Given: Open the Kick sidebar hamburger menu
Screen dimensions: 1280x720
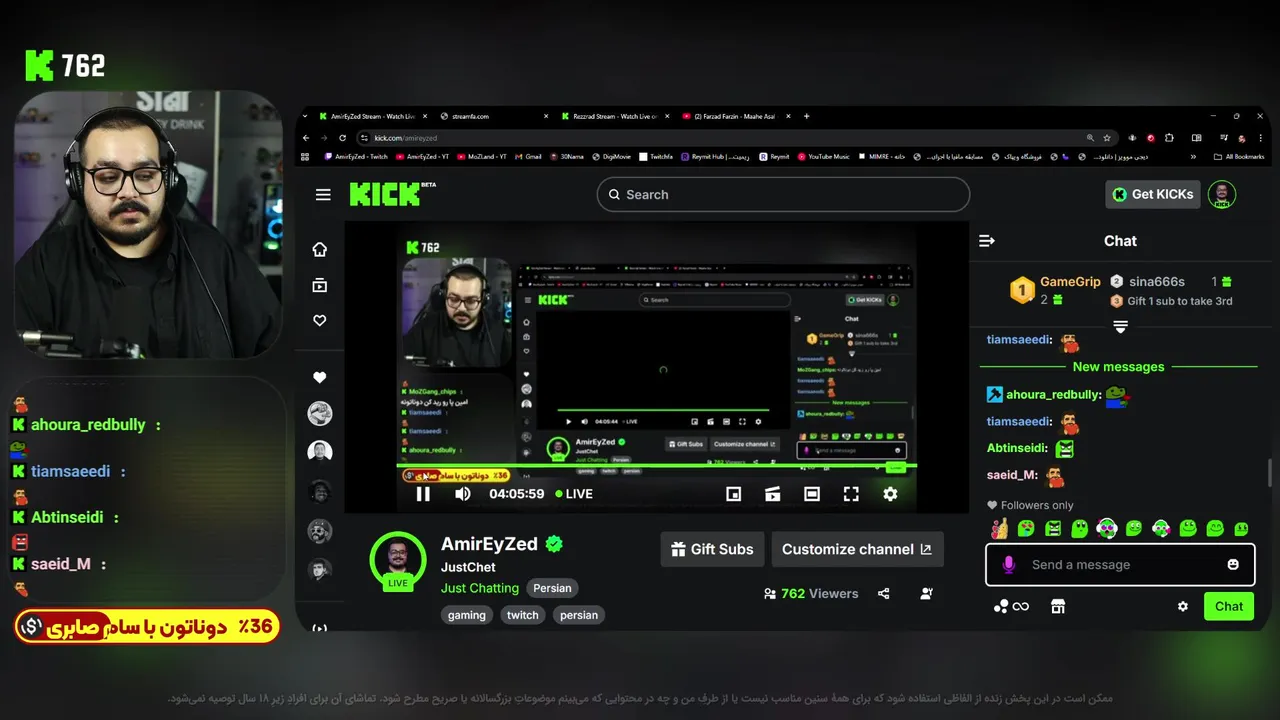Looking at the screenshot, I should [323, 194].
